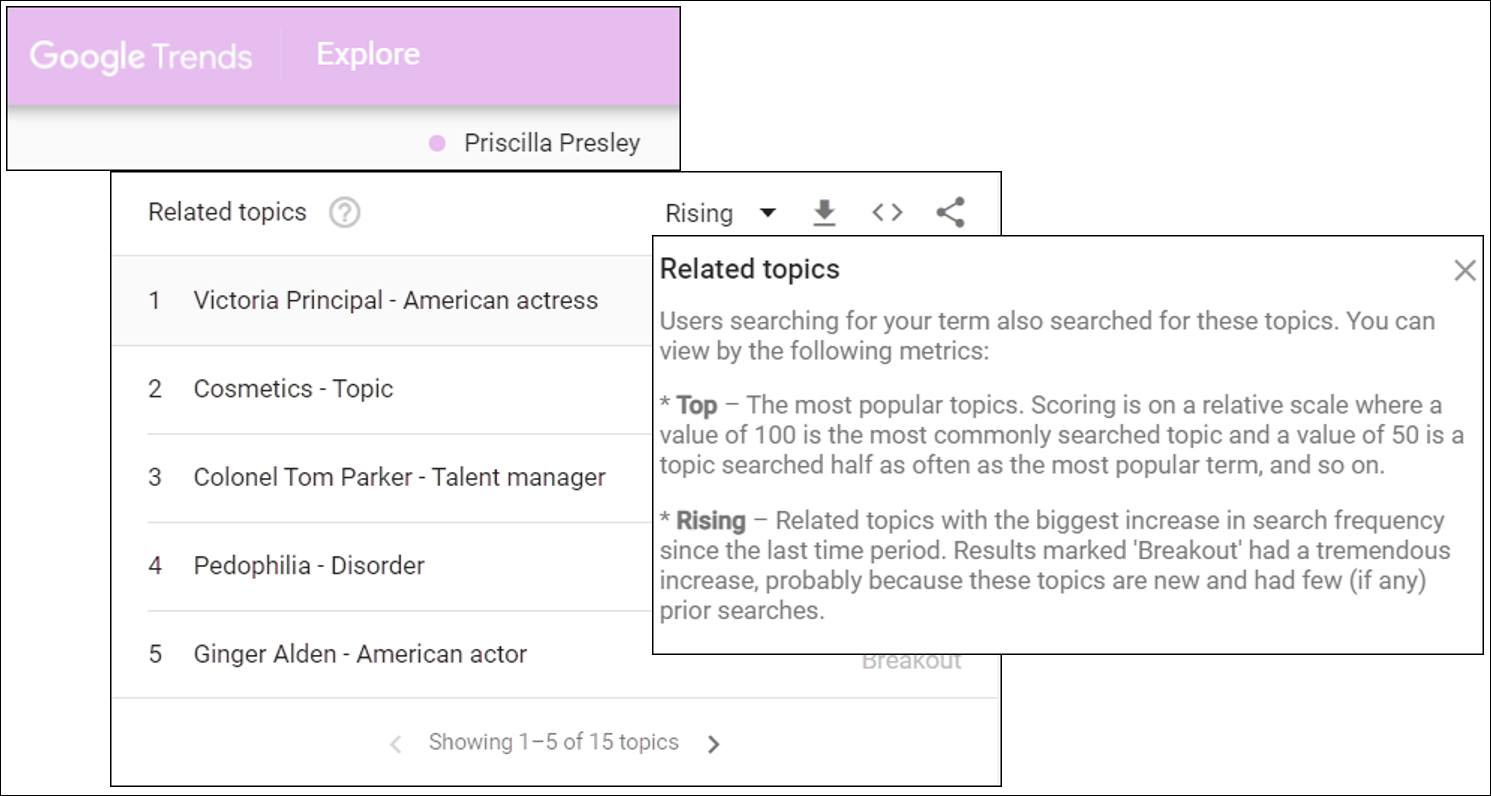Click the share icon in Related topics panel
1491x796 pixels.
[x=948, y=212]
